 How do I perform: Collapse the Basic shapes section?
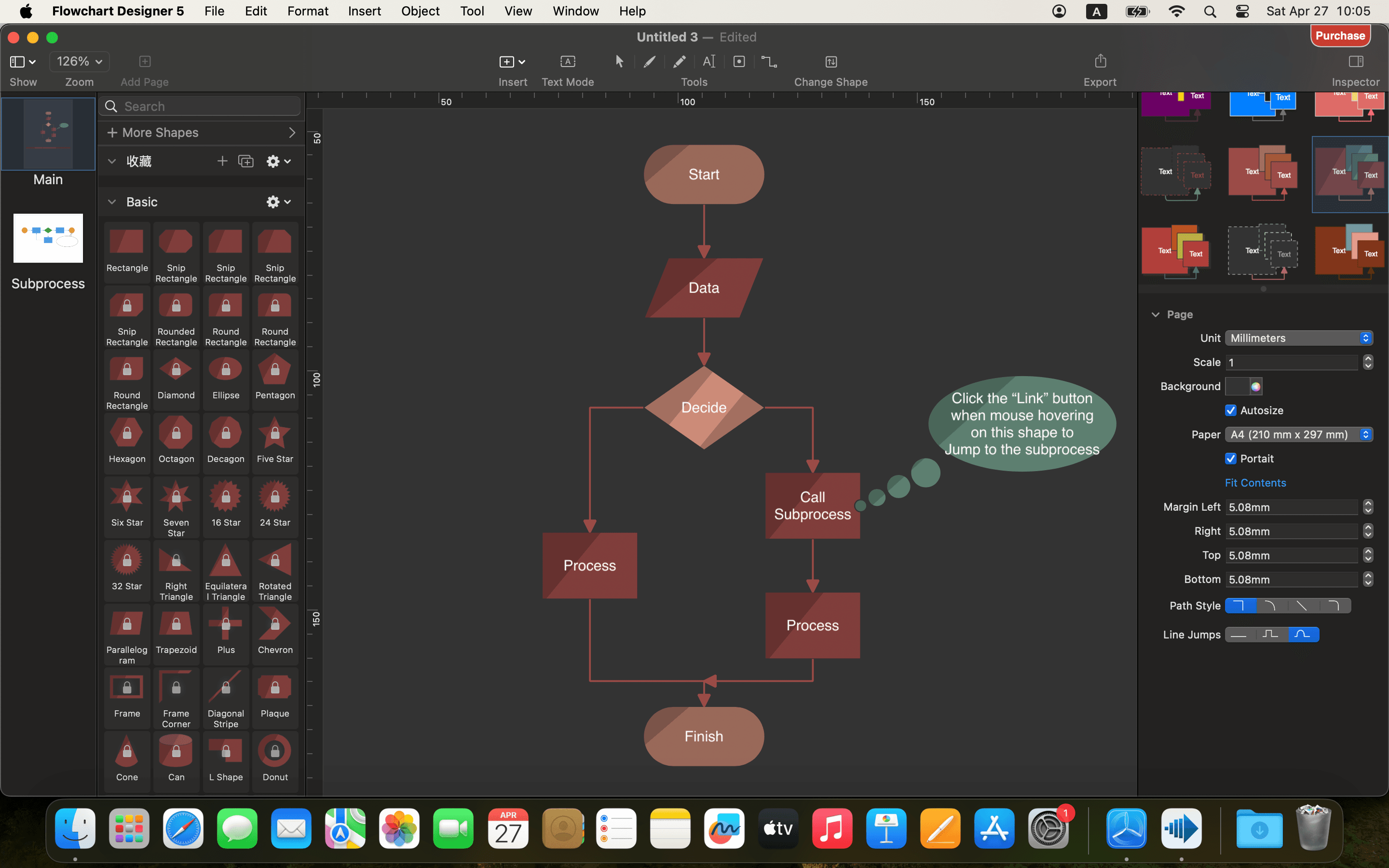[112, 202]
